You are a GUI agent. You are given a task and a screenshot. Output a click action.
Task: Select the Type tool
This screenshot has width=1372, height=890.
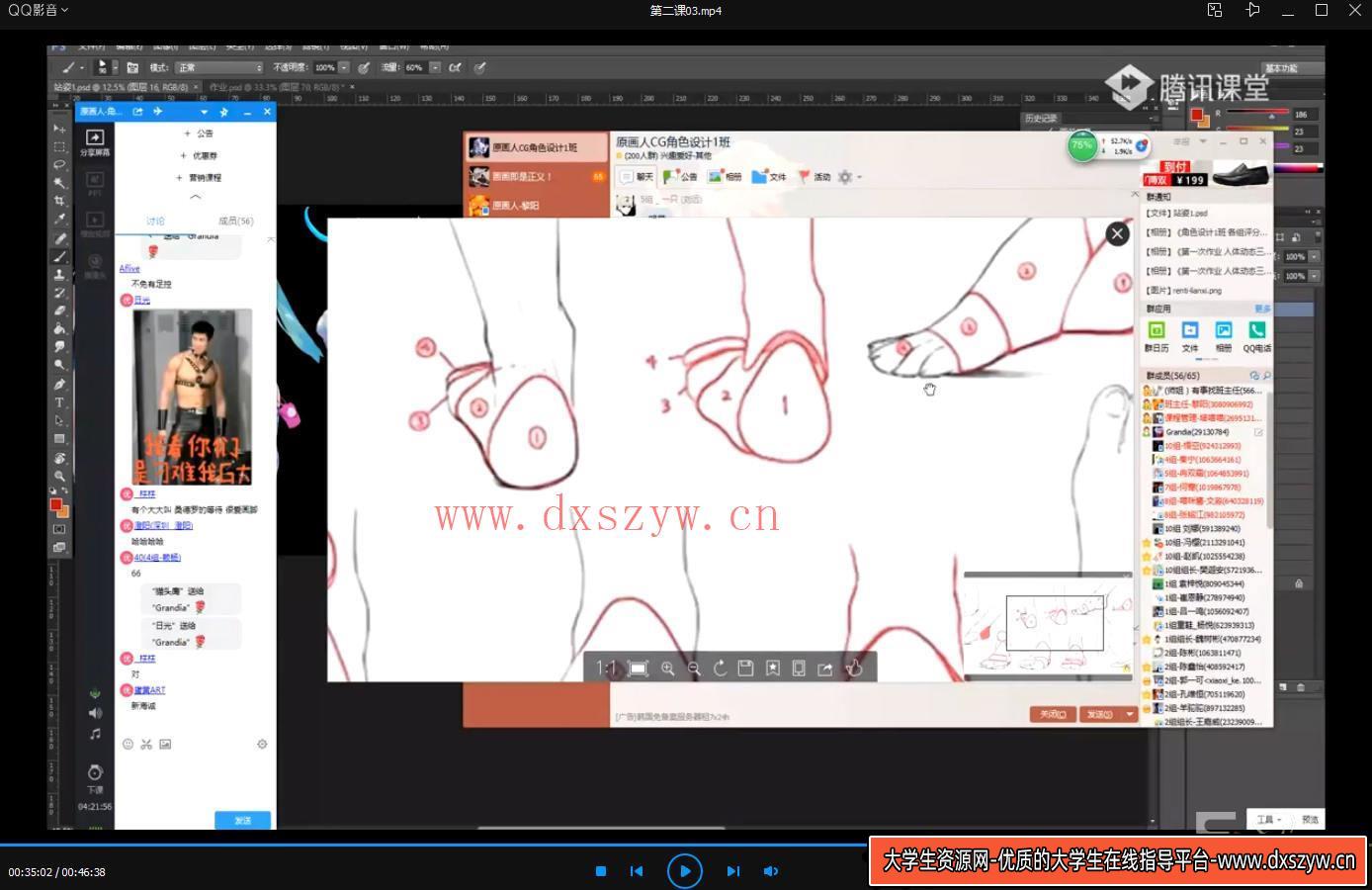[59, 402]
